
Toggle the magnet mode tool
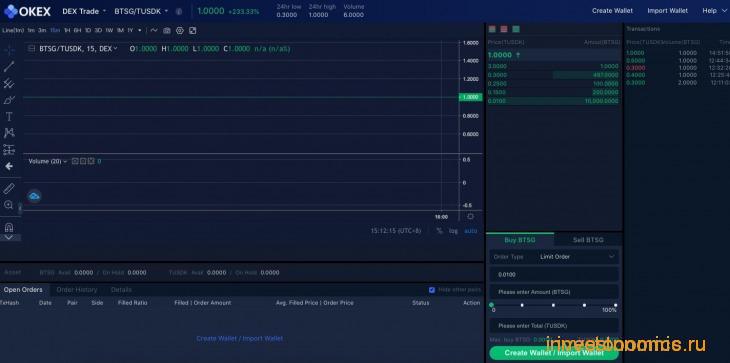[x=9, y=227]
